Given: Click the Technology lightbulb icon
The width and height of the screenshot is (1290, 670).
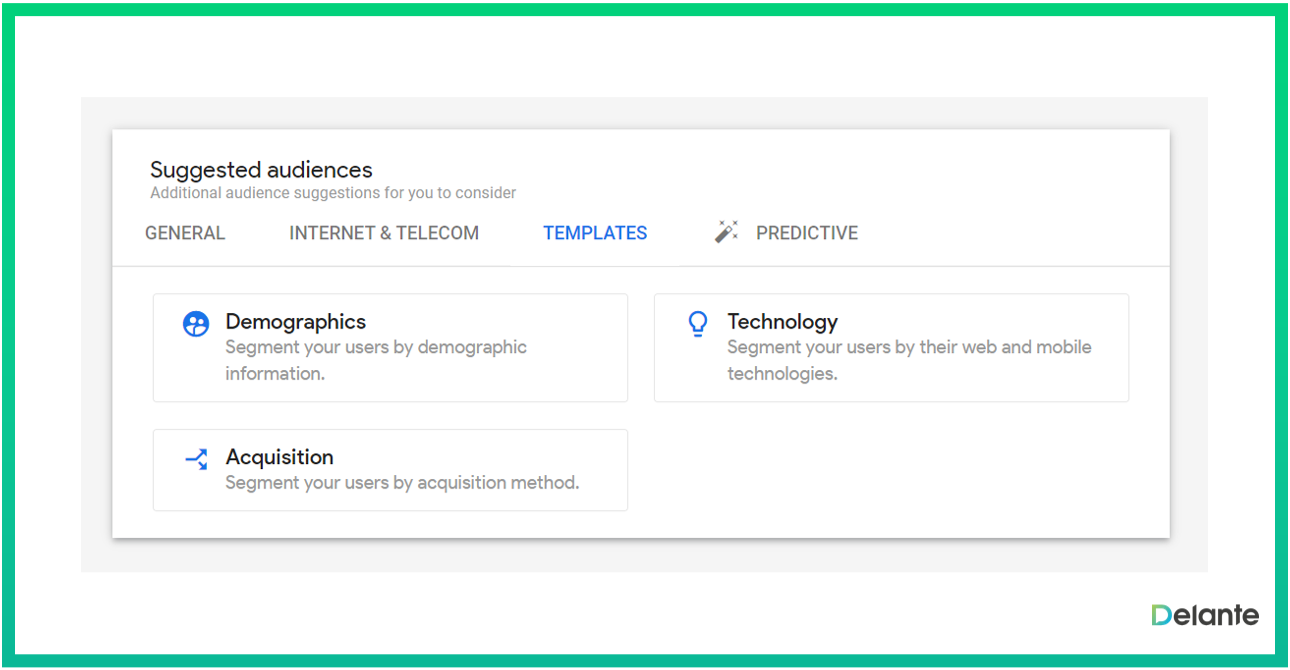Looking at the screenshot, I should click(698, 324).
